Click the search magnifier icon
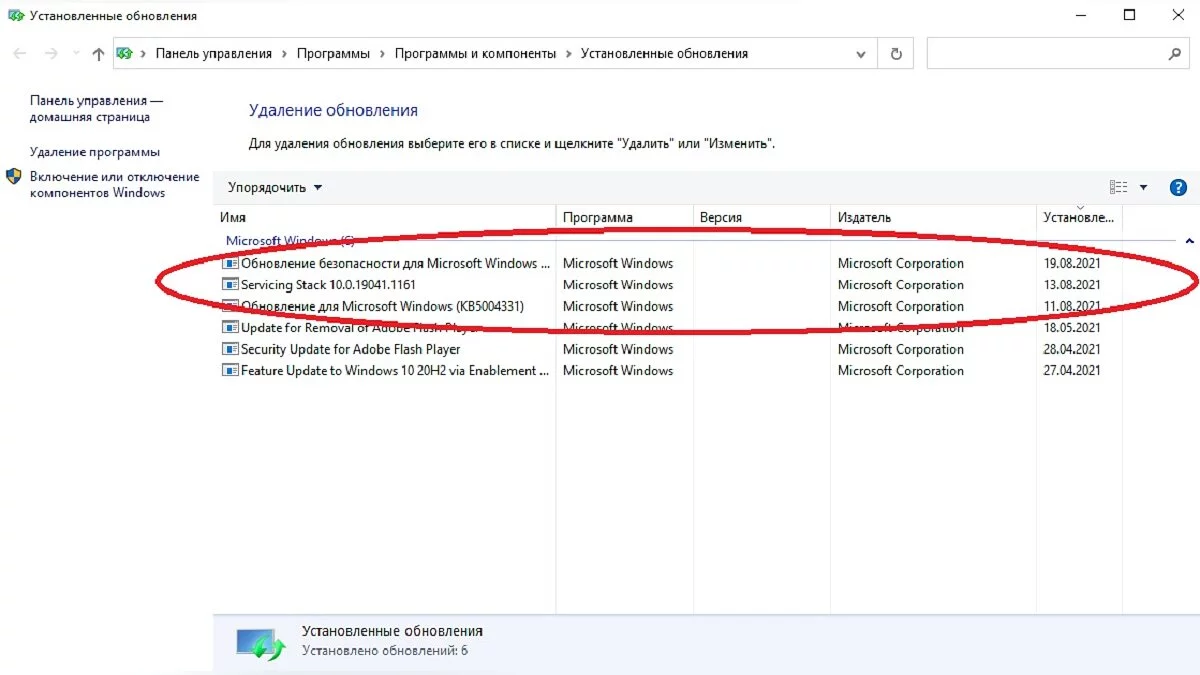 (x=1175, y=54)
